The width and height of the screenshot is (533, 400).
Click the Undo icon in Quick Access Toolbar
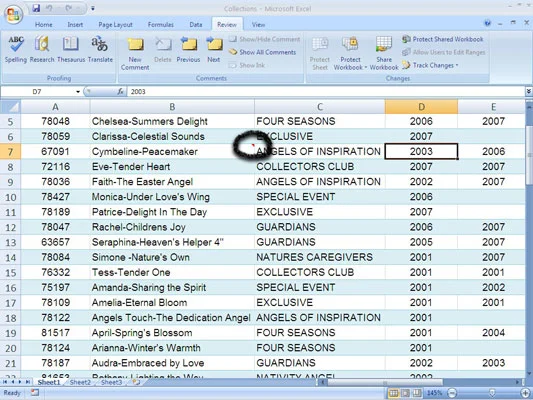(x=49, y=8)
